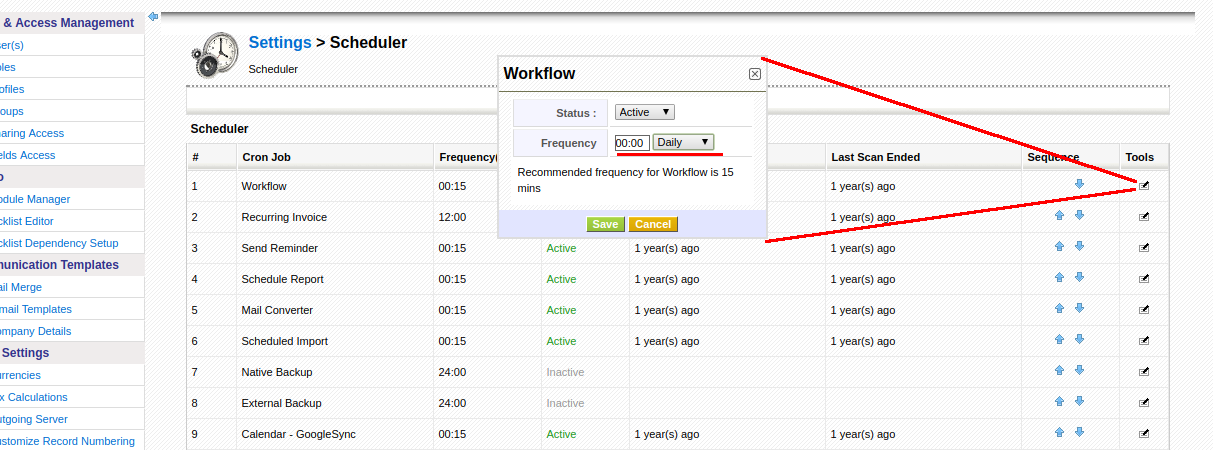Open Company Details in the sidebar
Screen dimensions: 1213x450
(x=35, y=331)
